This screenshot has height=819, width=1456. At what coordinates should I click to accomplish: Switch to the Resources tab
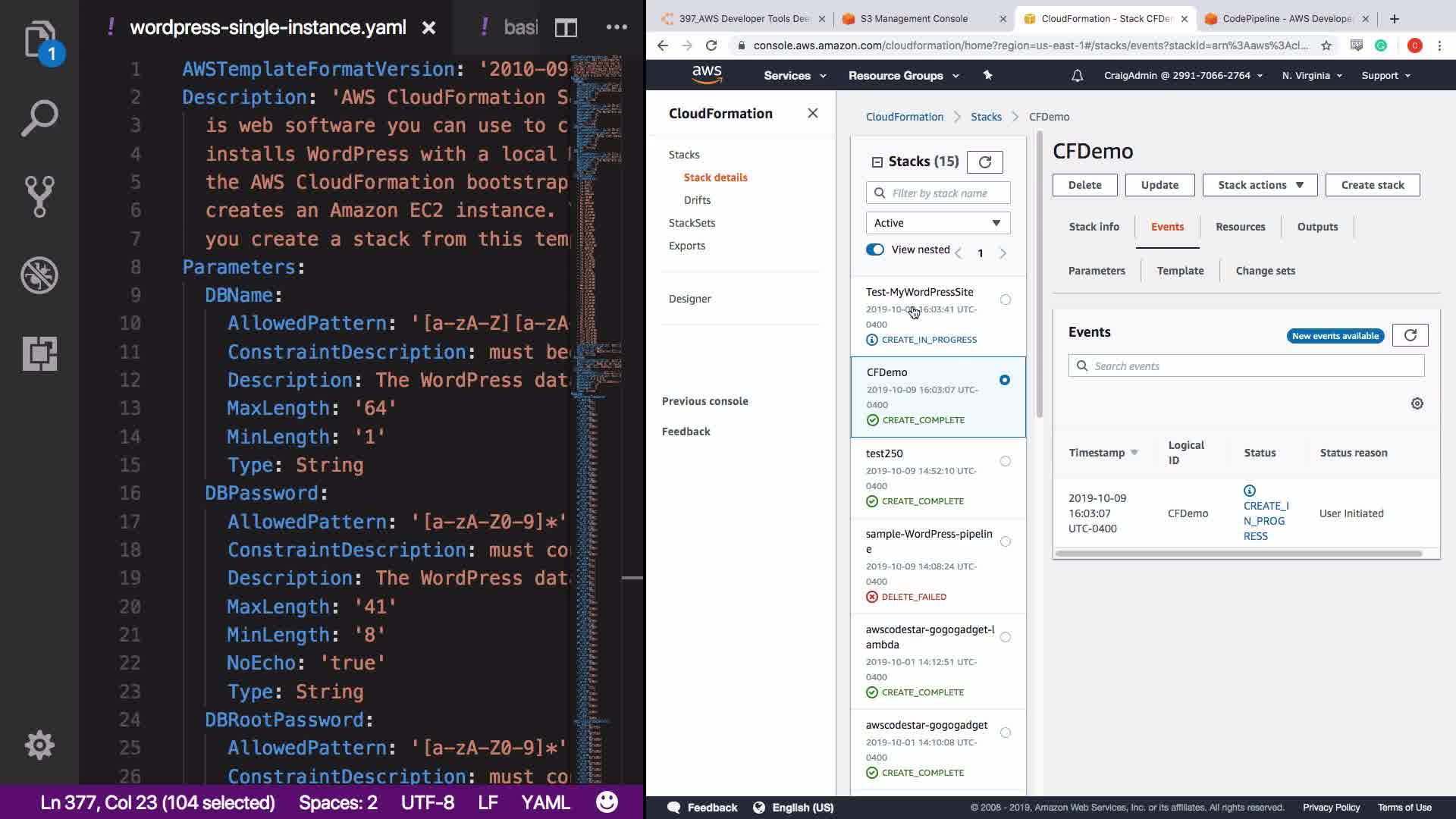pyautogui.click(x=1240, y=227)
